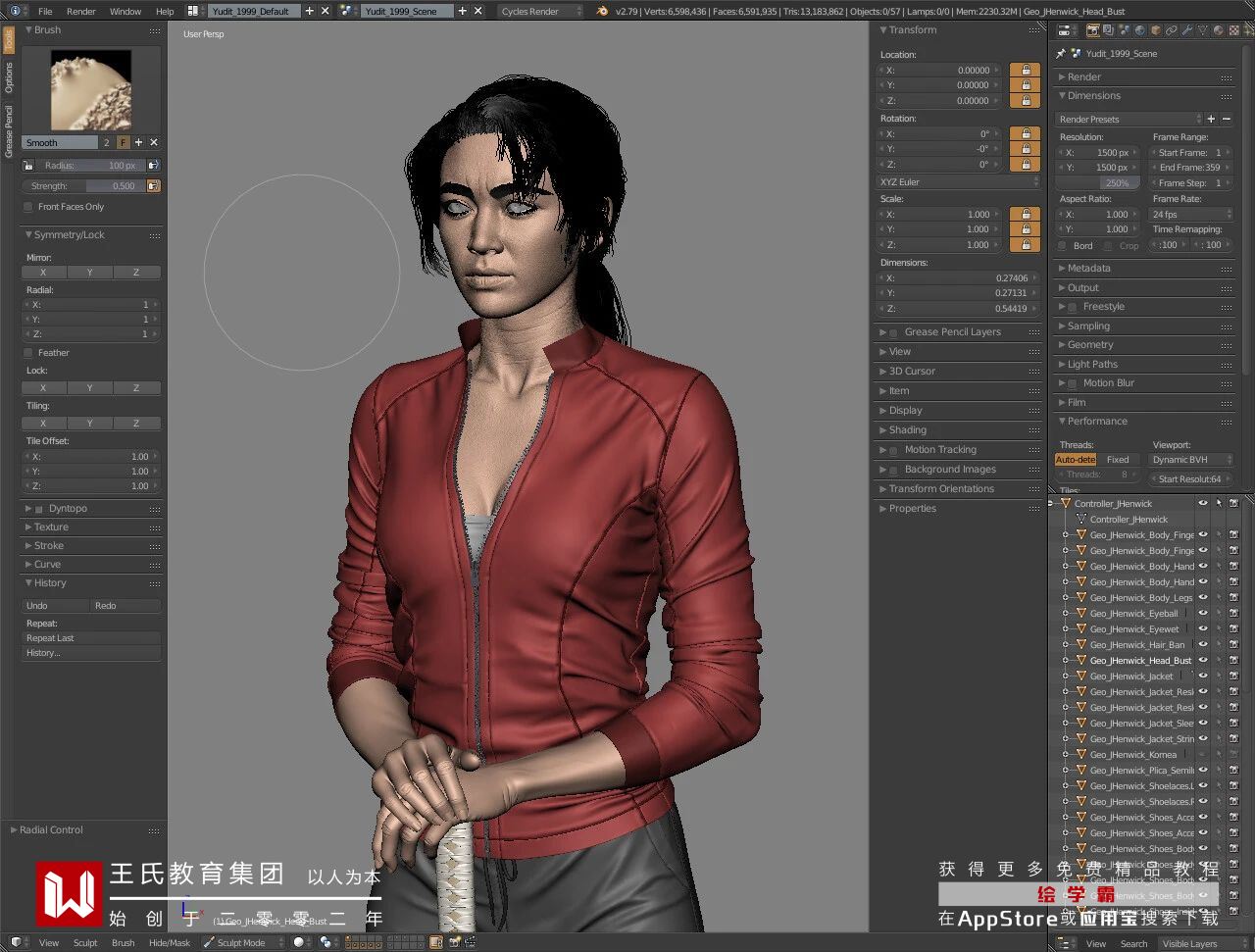Enable the Dyntopo checkbox

coord(39,509)
